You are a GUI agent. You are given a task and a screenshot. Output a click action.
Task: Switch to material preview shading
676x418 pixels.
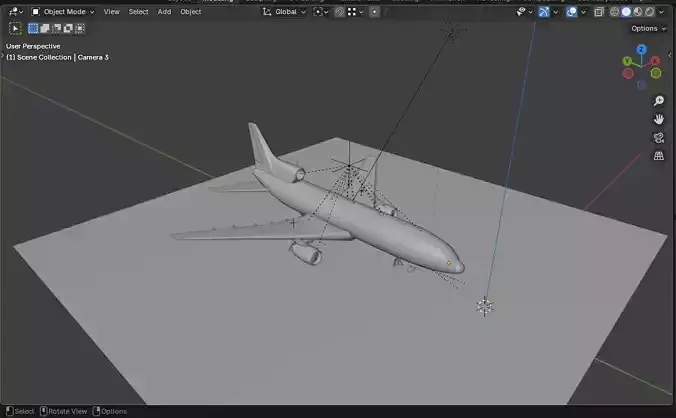(x=638, y=12)
